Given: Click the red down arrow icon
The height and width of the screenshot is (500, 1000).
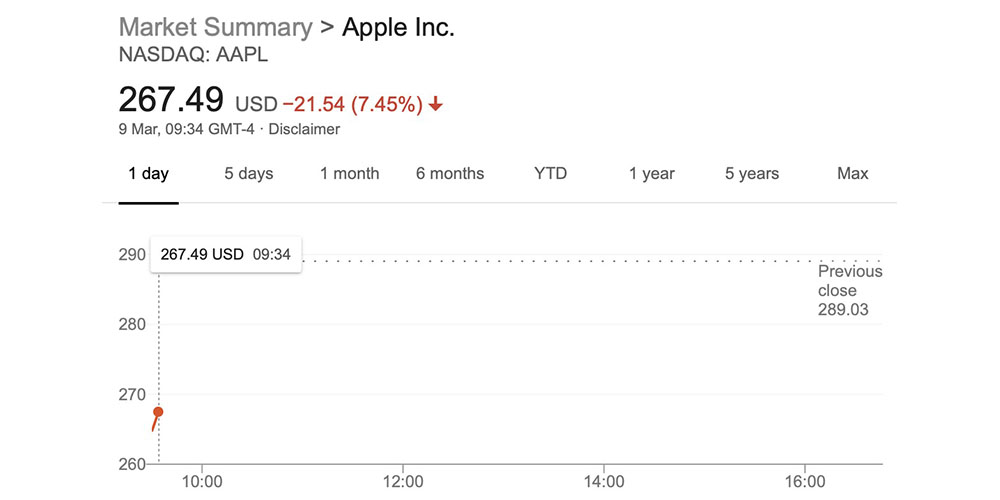Looking at the screenshot, I should pos(435,104).
